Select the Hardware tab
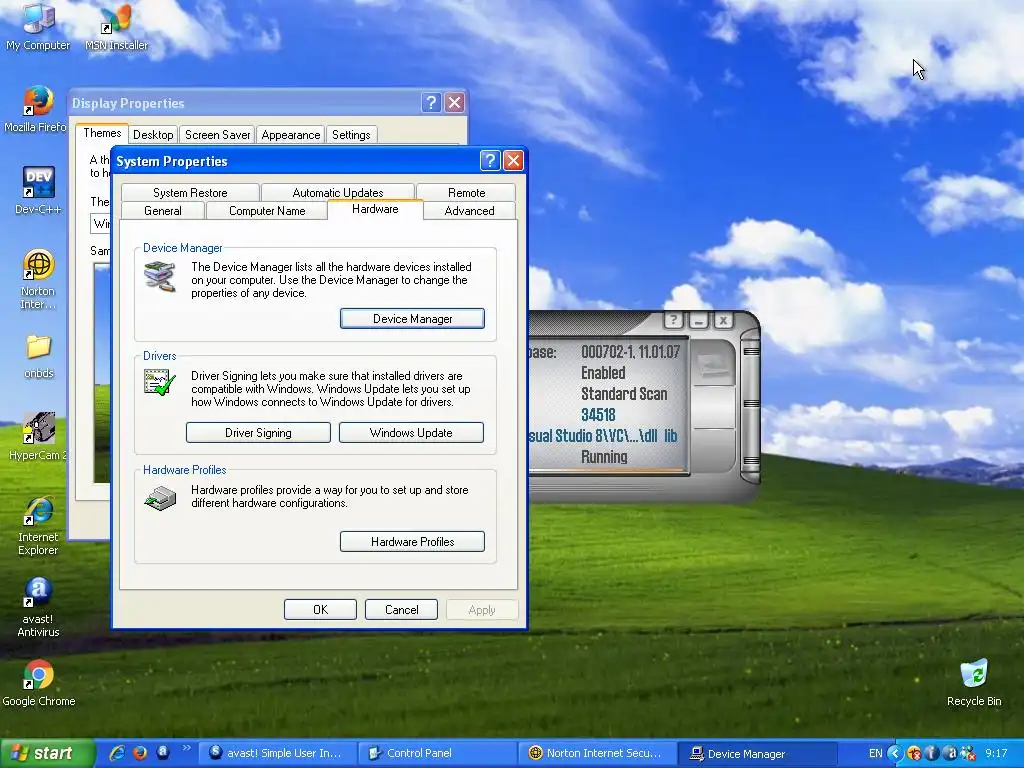 point(375,209)
